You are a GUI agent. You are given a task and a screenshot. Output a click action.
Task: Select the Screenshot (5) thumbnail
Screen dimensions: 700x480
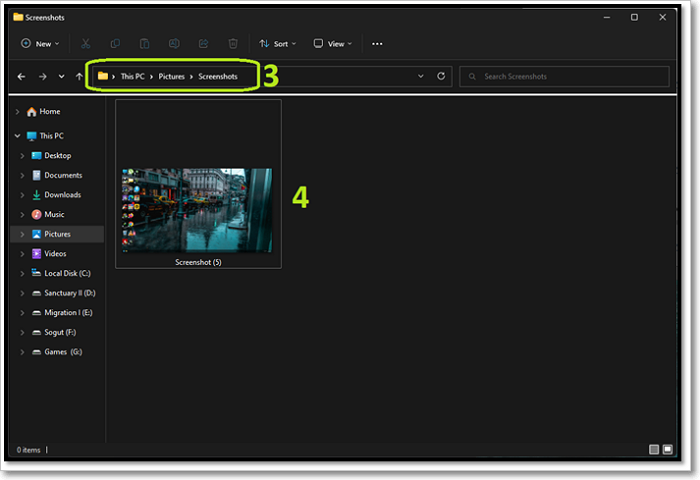tap(198, 212)
